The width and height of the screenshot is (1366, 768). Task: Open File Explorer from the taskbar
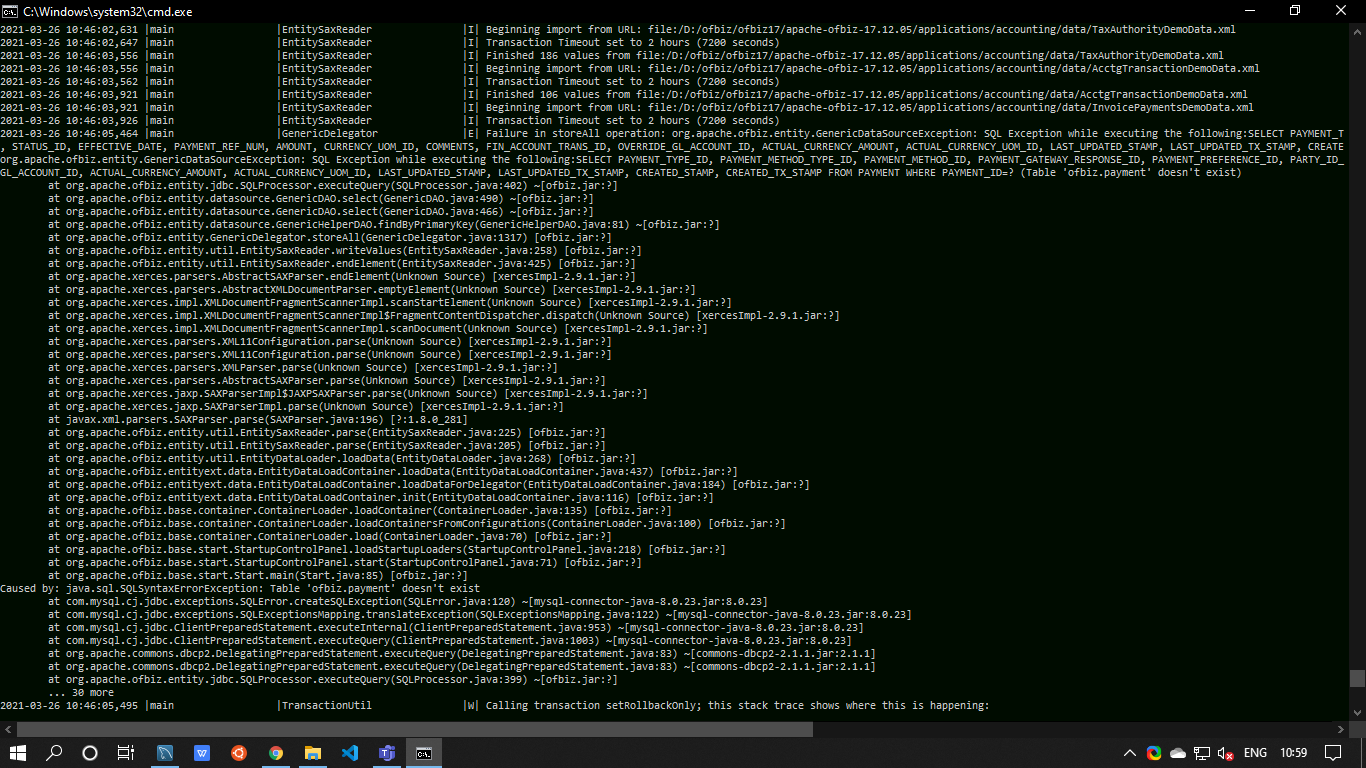coord(312,753)
